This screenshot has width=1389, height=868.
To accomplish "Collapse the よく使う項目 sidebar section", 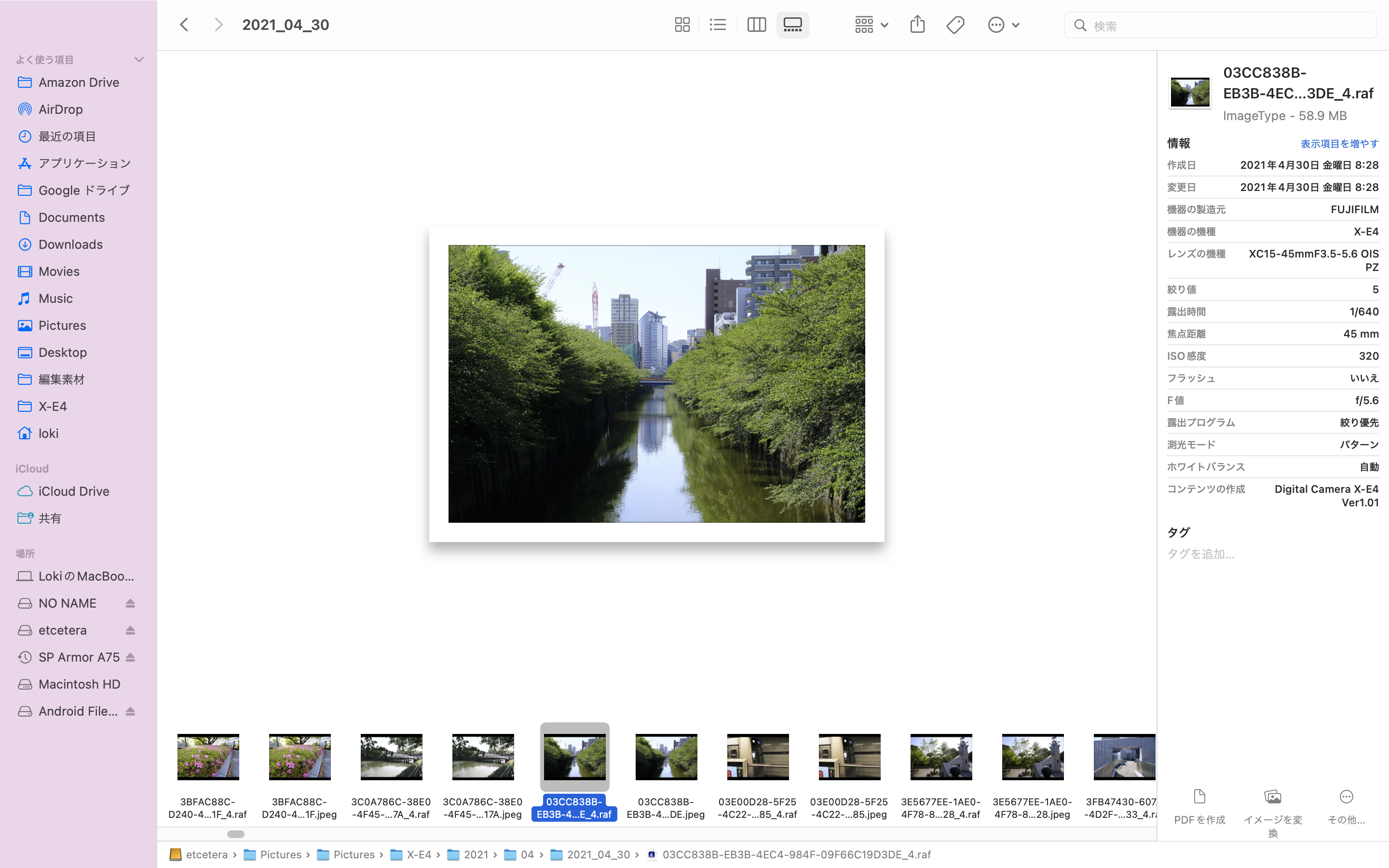I will 138,60.
